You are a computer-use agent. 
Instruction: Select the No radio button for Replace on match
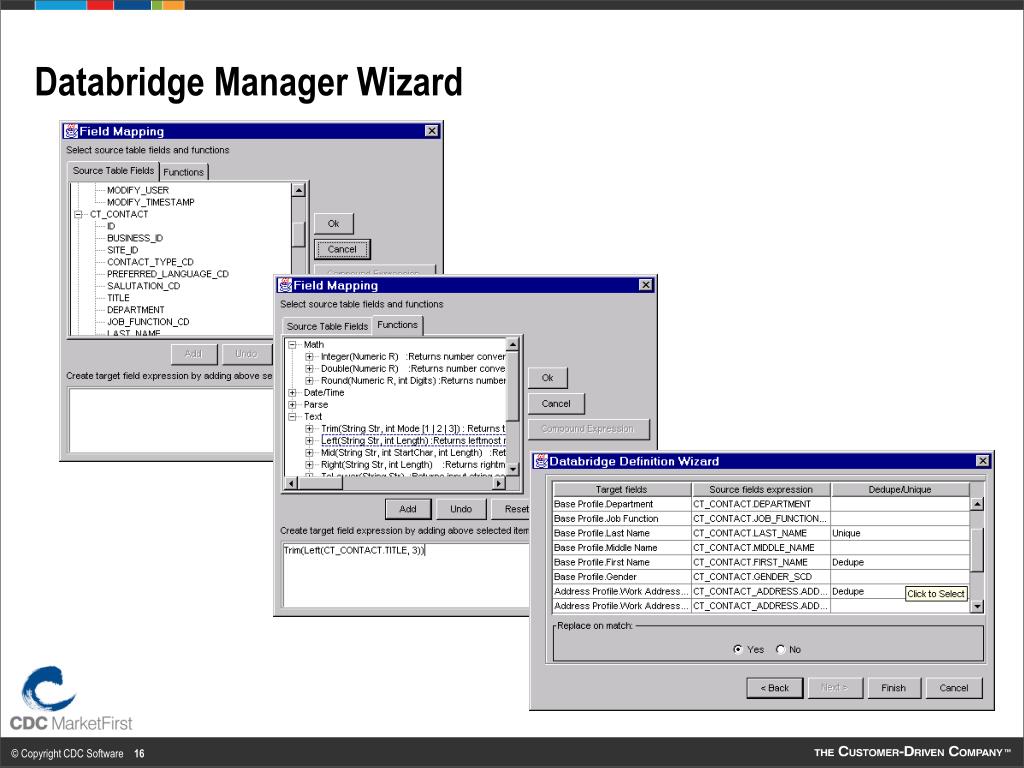[780, 649]
